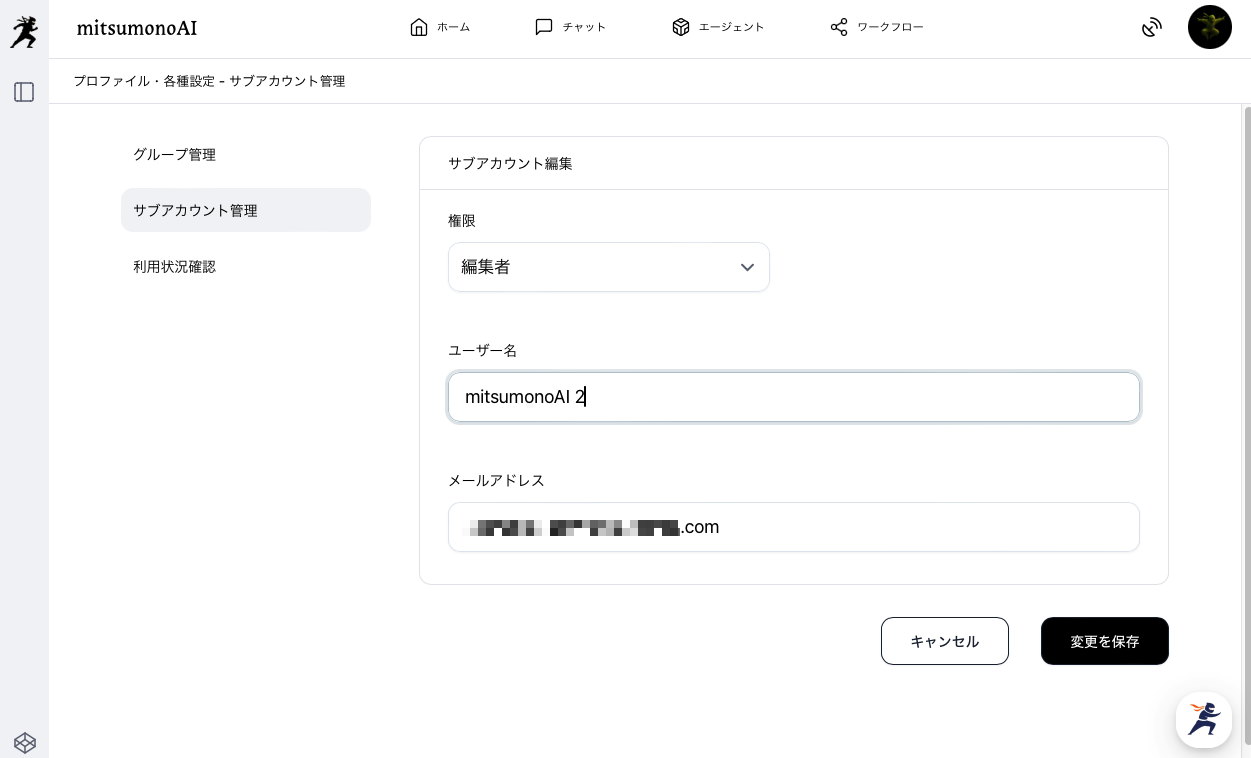Click the ユーザー名 input field

tap(793, 397)
